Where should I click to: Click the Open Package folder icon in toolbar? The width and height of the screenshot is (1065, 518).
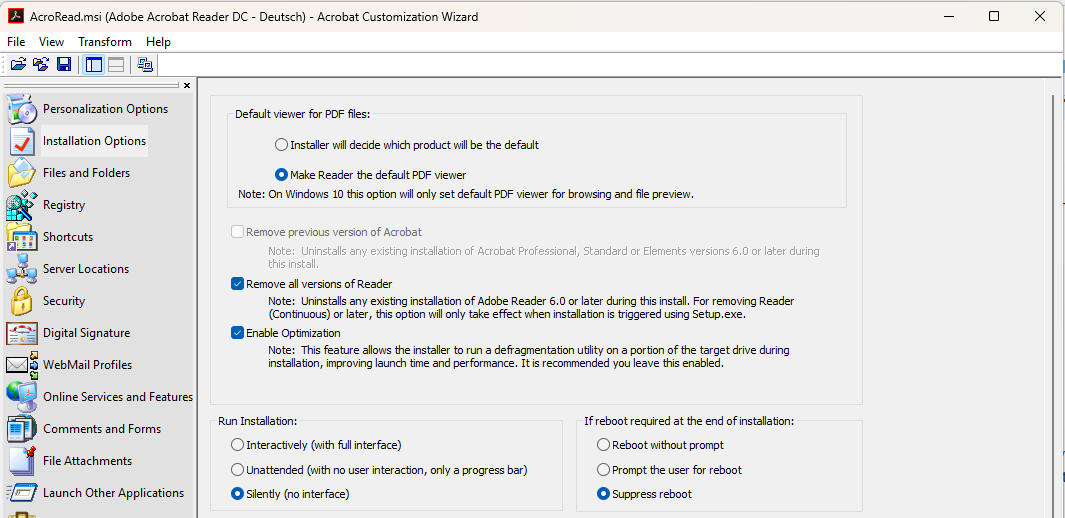pos(18,65)
